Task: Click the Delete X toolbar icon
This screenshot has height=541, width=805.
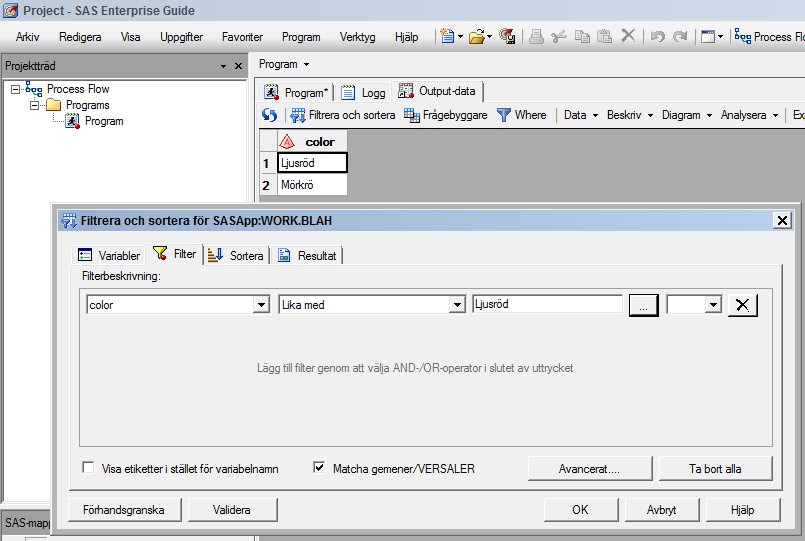Action: tap(628, 36)
